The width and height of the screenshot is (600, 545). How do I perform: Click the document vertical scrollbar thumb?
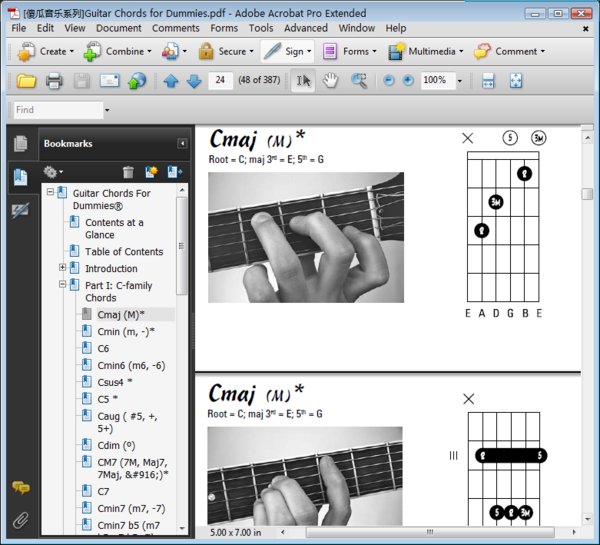(587, 194)
